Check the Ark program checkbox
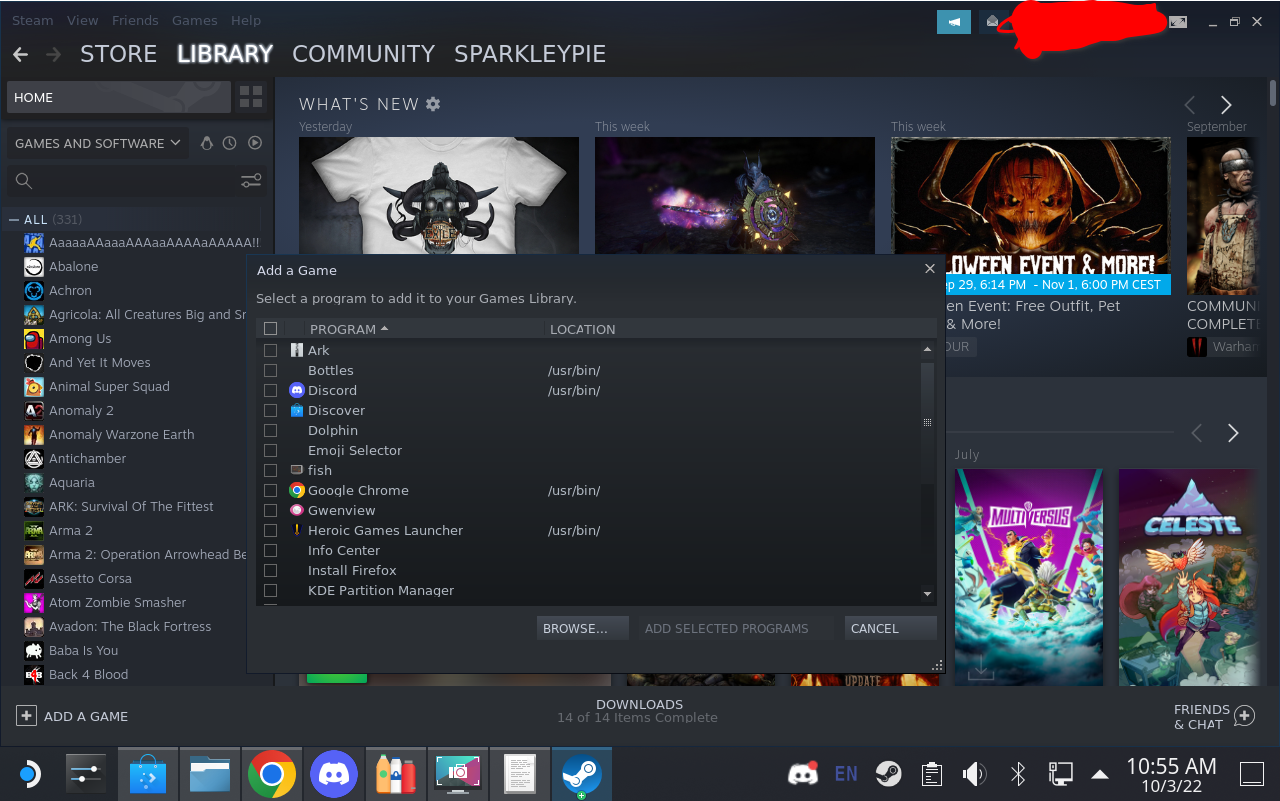This screenshot has height=801, width=1280. click(x=270, y=350)
